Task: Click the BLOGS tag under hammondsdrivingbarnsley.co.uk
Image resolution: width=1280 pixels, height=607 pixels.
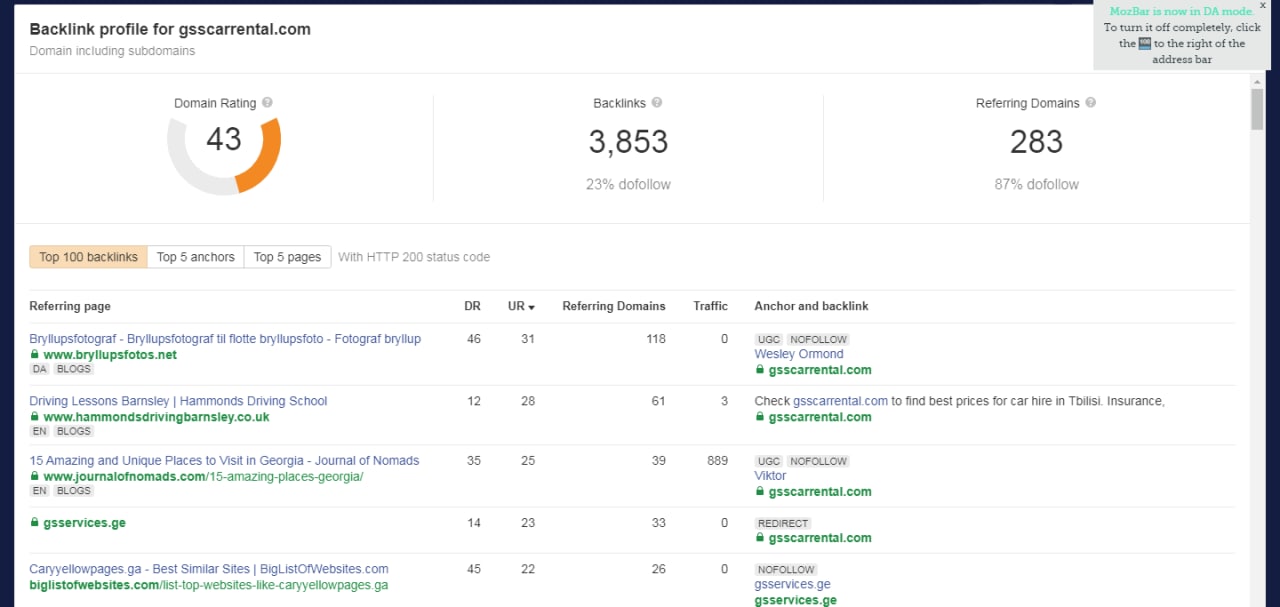Action: [x=74, y=431]
